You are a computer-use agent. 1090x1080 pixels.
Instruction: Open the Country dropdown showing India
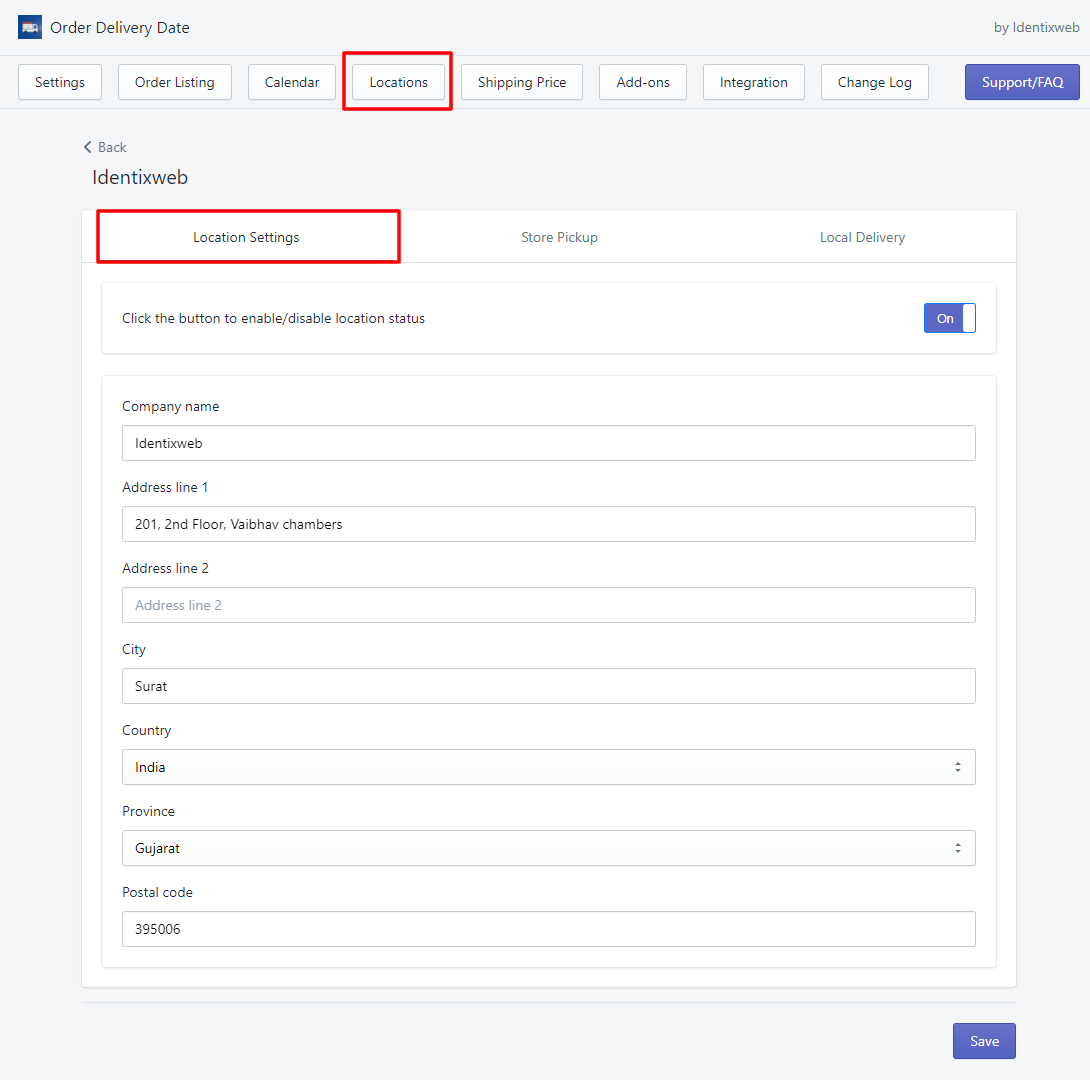548,767
